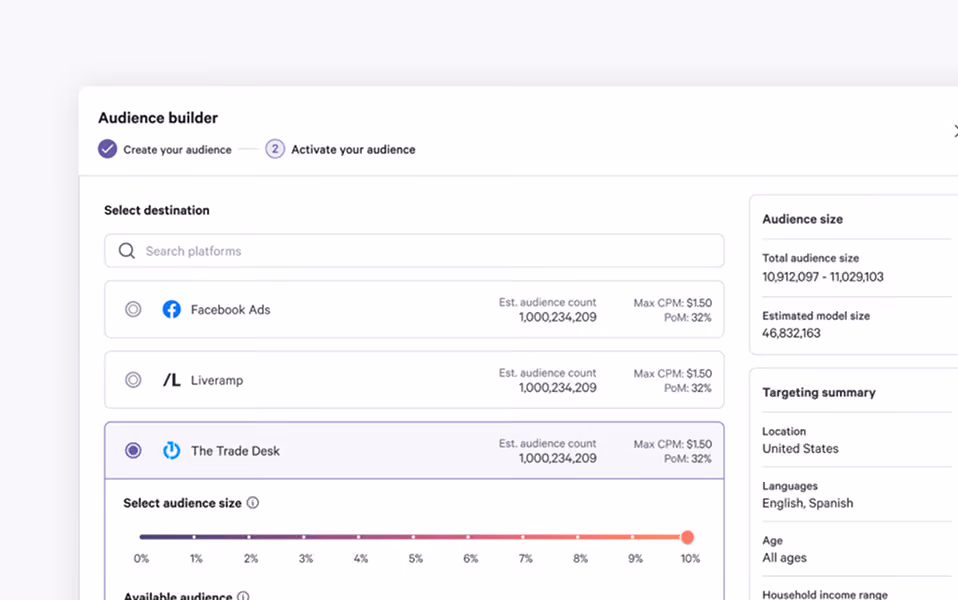Set audience size slider to 5%
Screen dimensions: 958x600
pos(414,537)
